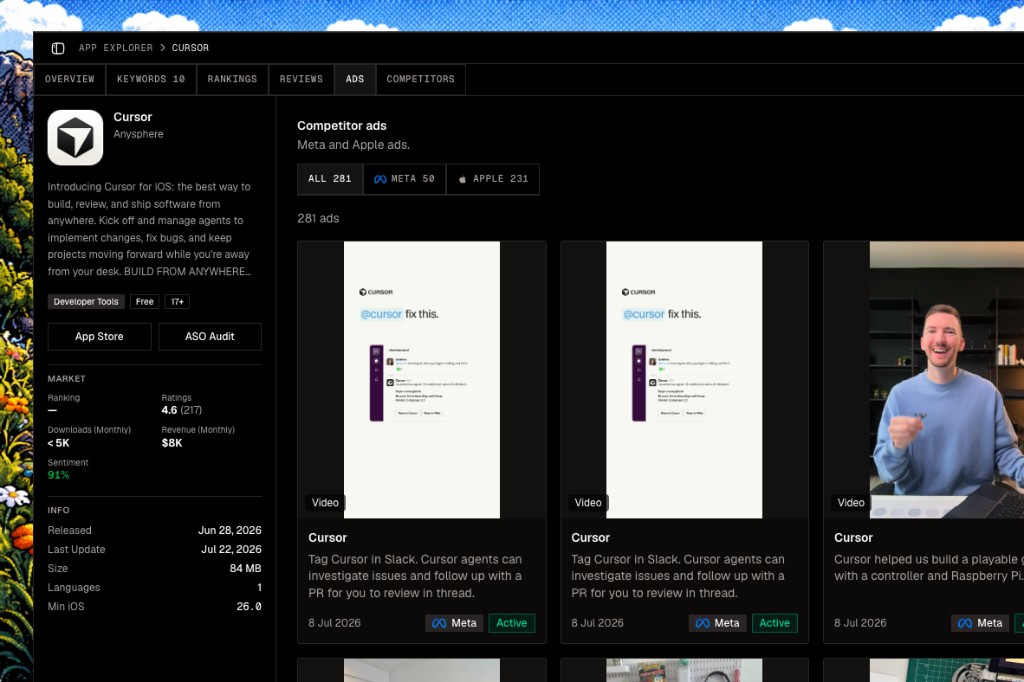Click the < 5K downloads value

coord(58,443)
